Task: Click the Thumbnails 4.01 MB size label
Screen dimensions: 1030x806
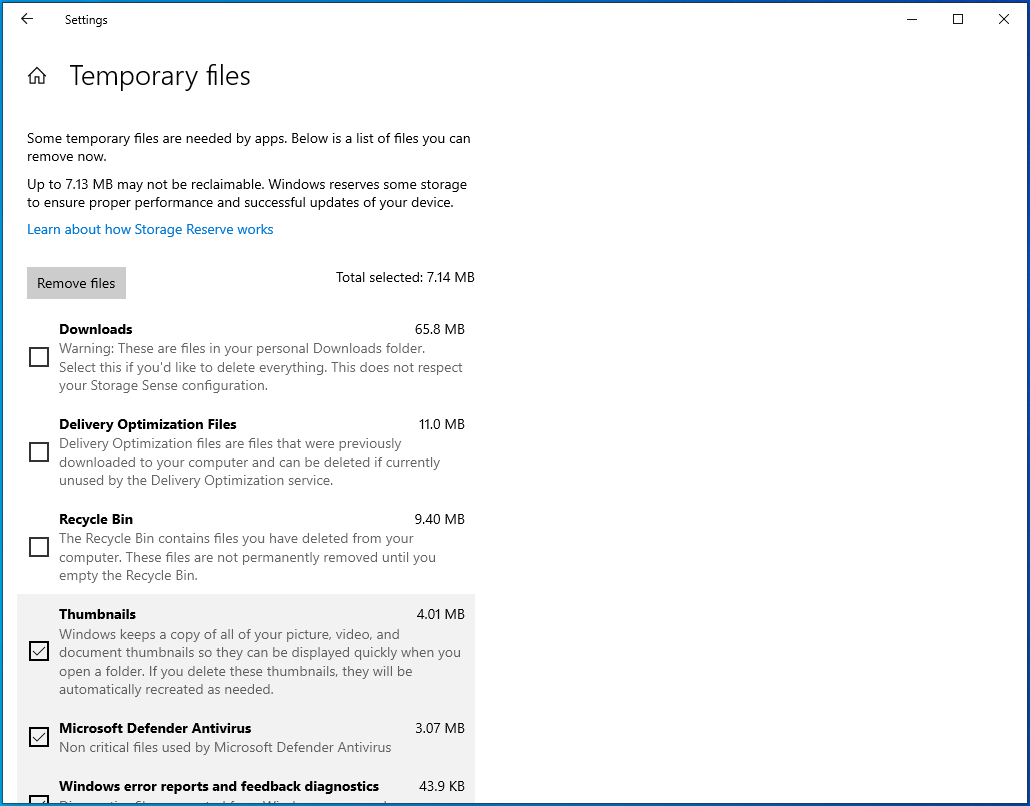Action: tap(440, 614)
